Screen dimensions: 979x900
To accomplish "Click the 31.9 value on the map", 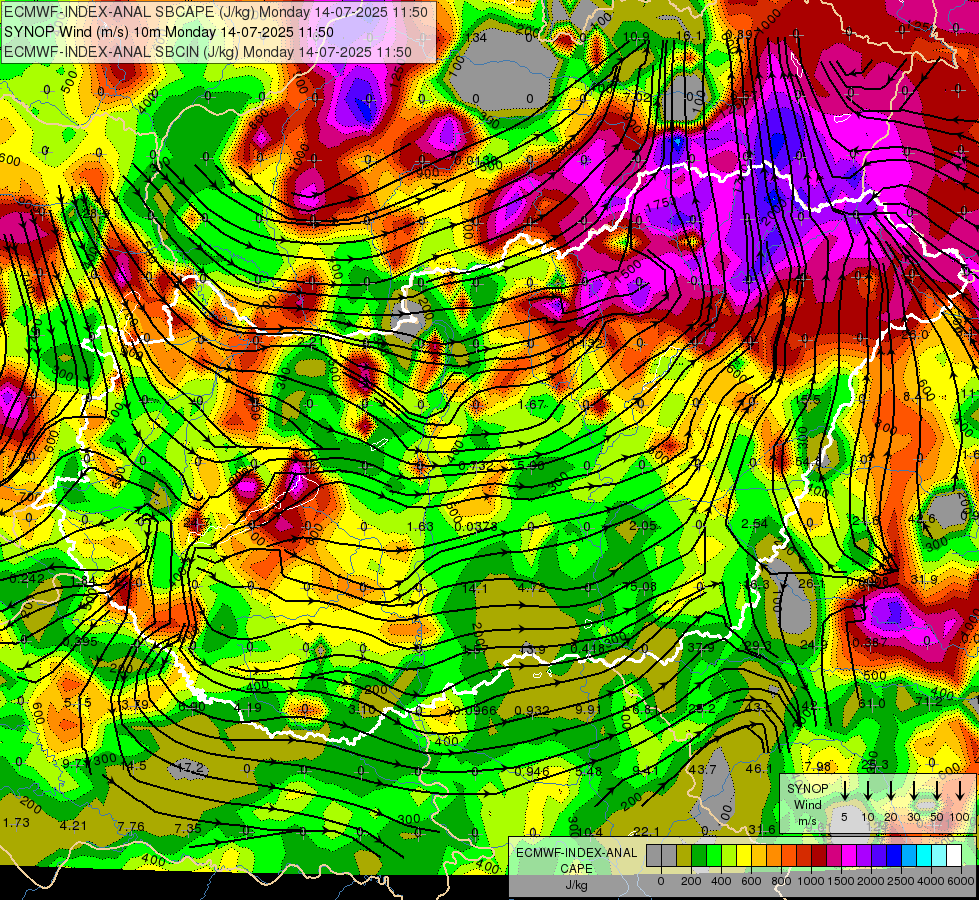I will [924, 580].
